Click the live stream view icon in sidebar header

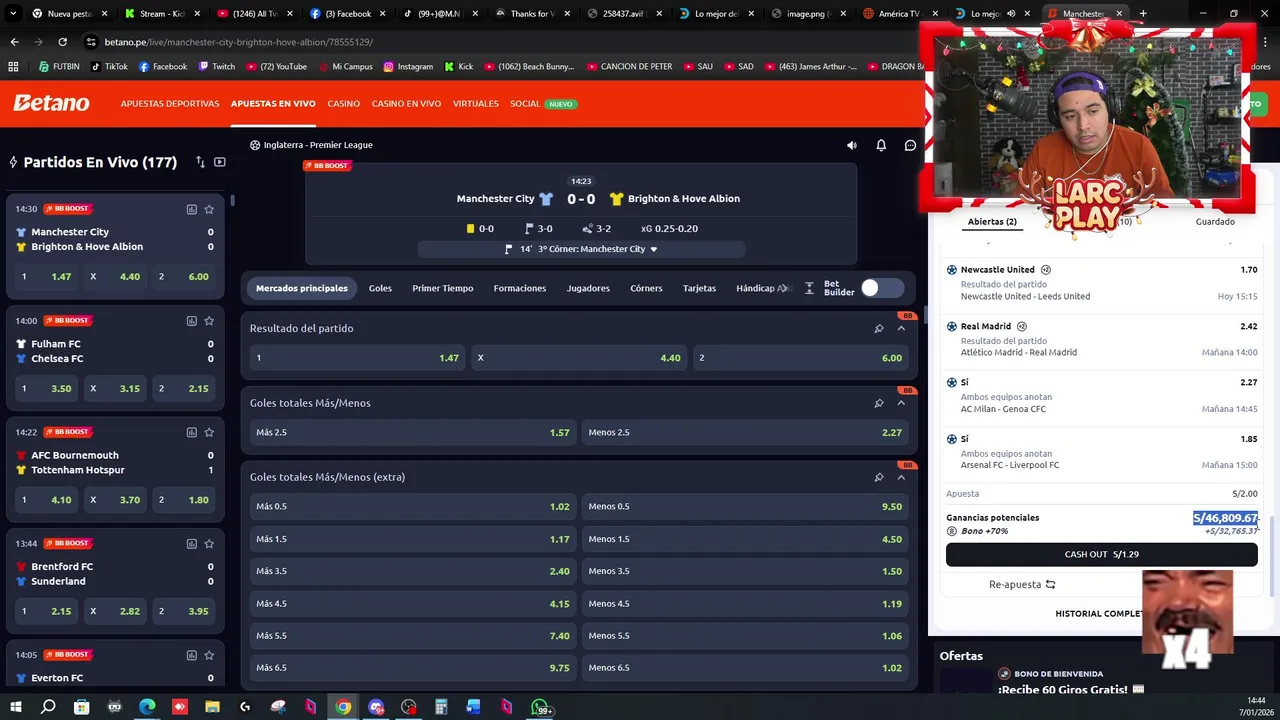click(x=220, y=162)
